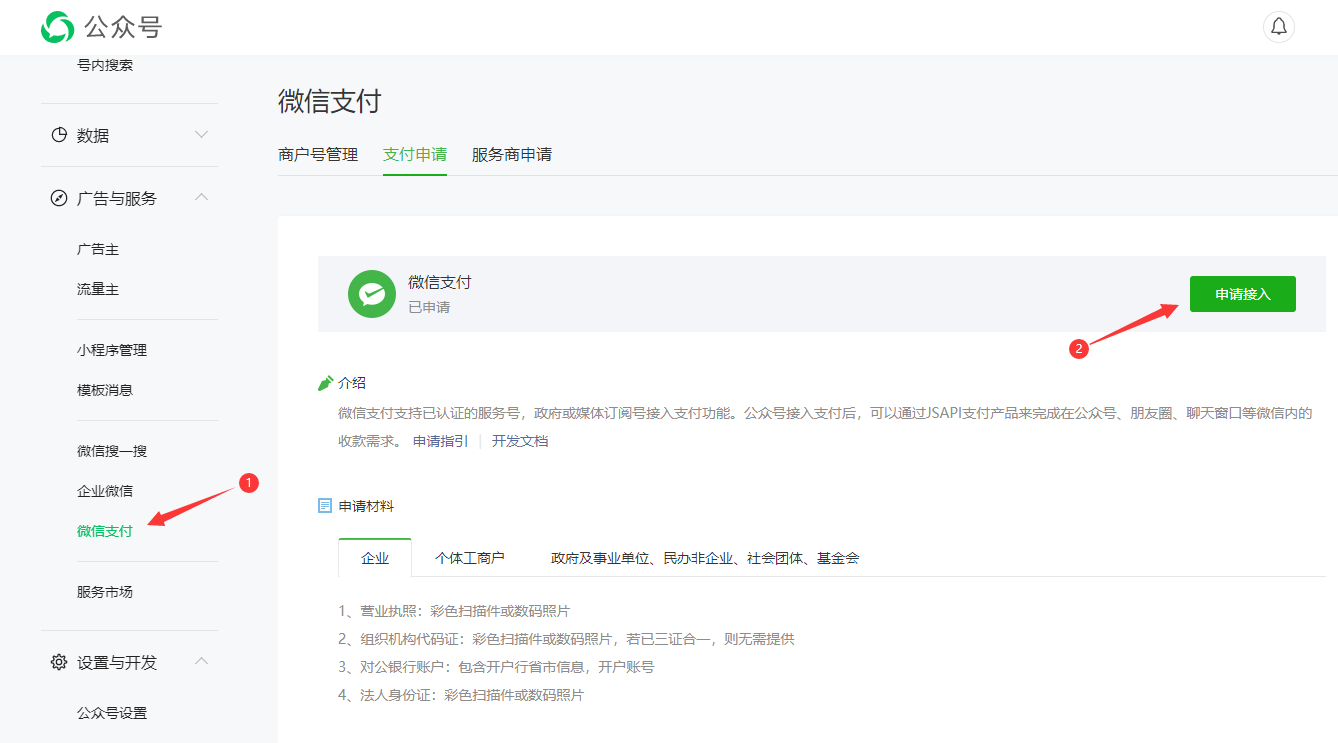Collapse the 广告与服务 section chevron
The height and width of the screenshot is (743, 1338).
(201, 198)
